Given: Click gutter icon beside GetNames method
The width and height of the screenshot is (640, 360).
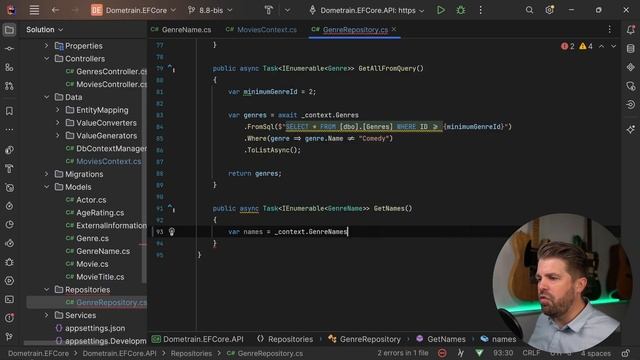Looking at the screenshot, I should [x=171, y=208].
